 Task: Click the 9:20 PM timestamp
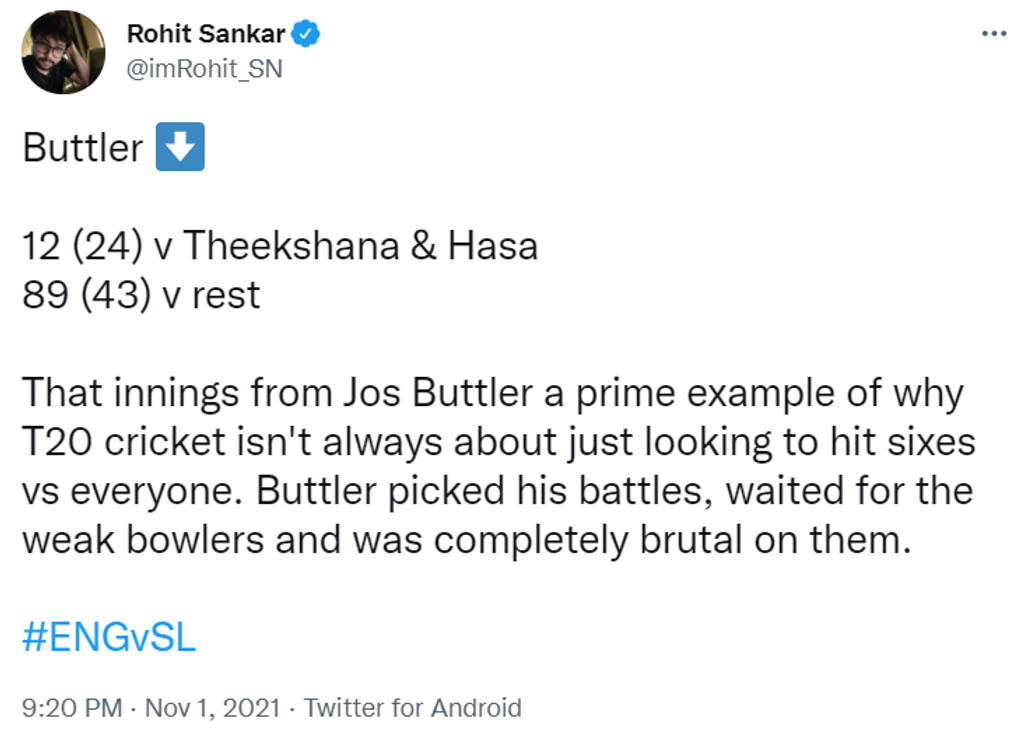click(72, 708)
